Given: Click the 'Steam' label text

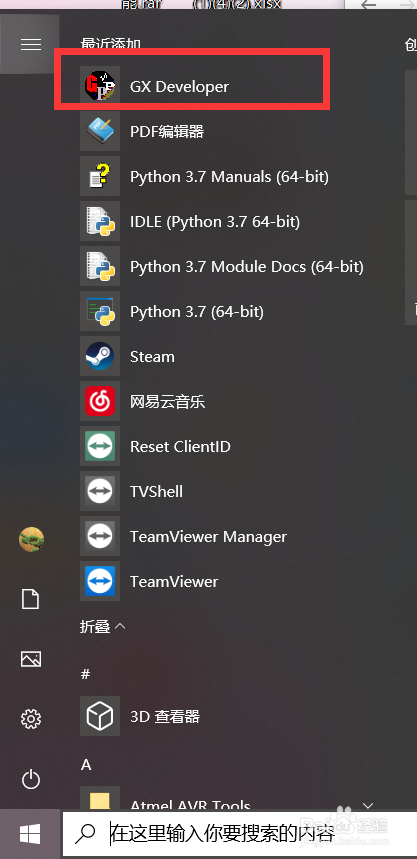Looking at the screenshot, I should (152, 357).
